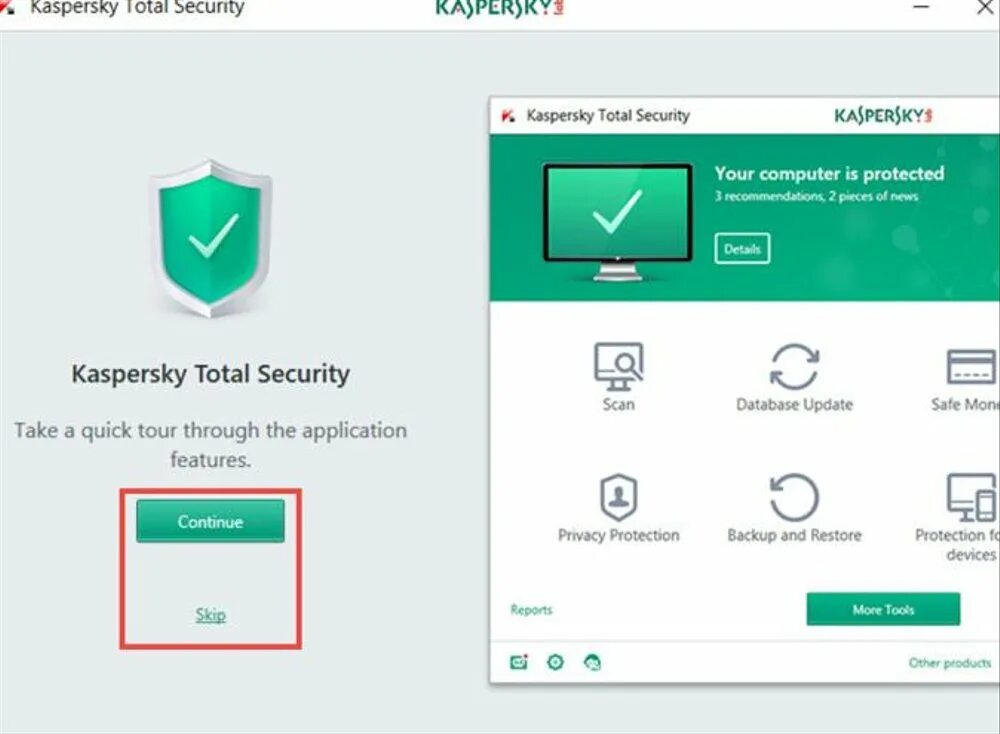Click the Backup and Restore icon
Image resolution: width=1000 pixels, height=734 pixels.
(794, 497)
